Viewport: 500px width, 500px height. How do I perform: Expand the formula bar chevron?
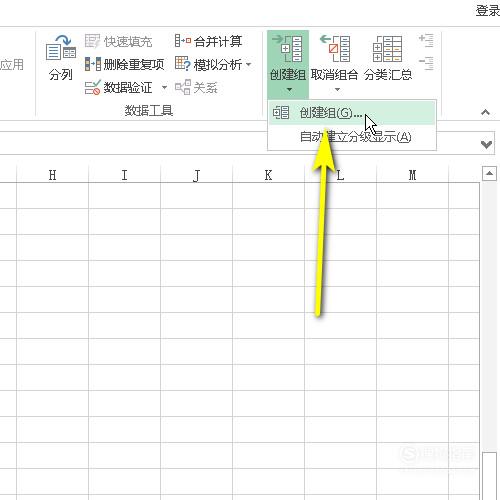click(487, 144)
